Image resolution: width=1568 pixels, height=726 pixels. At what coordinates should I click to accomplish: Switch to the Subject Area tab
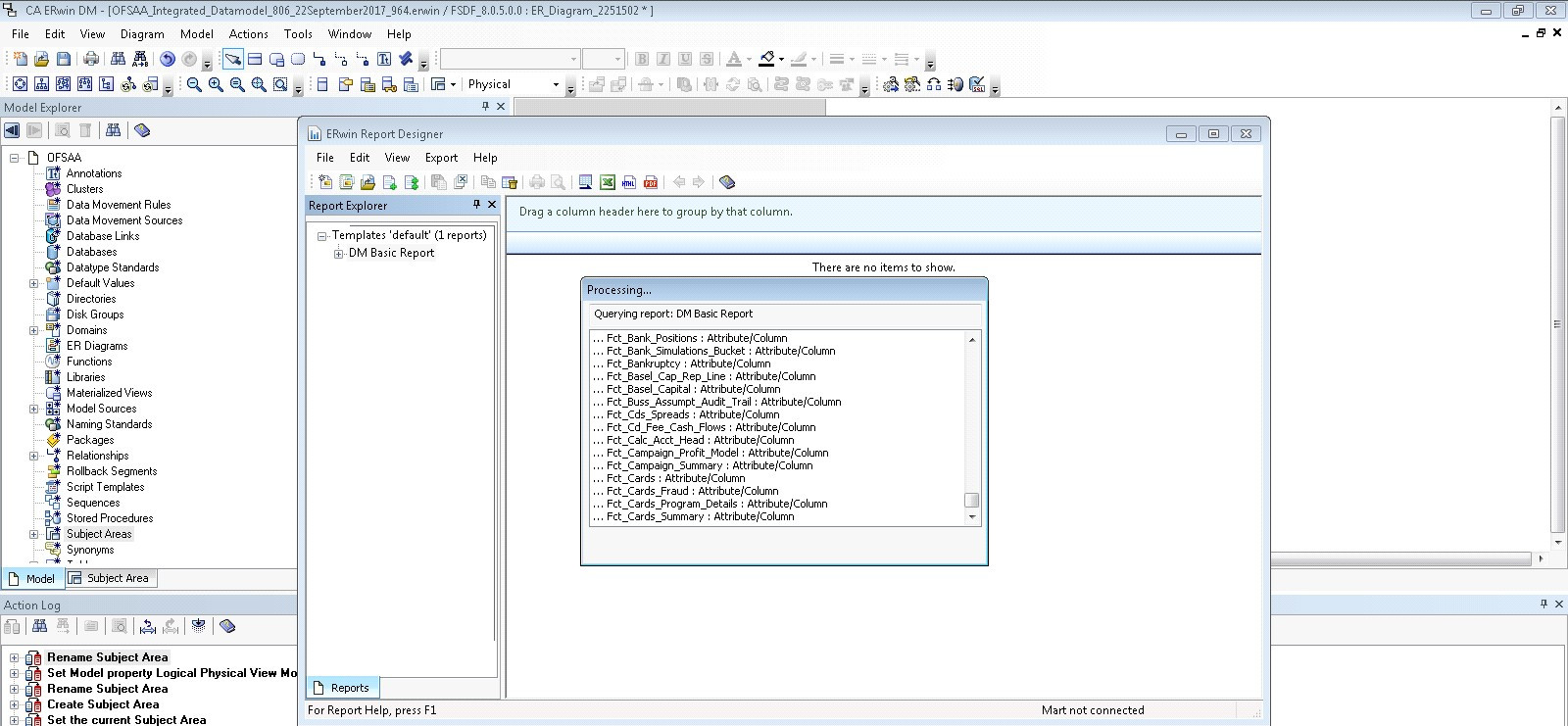[111, 579]
